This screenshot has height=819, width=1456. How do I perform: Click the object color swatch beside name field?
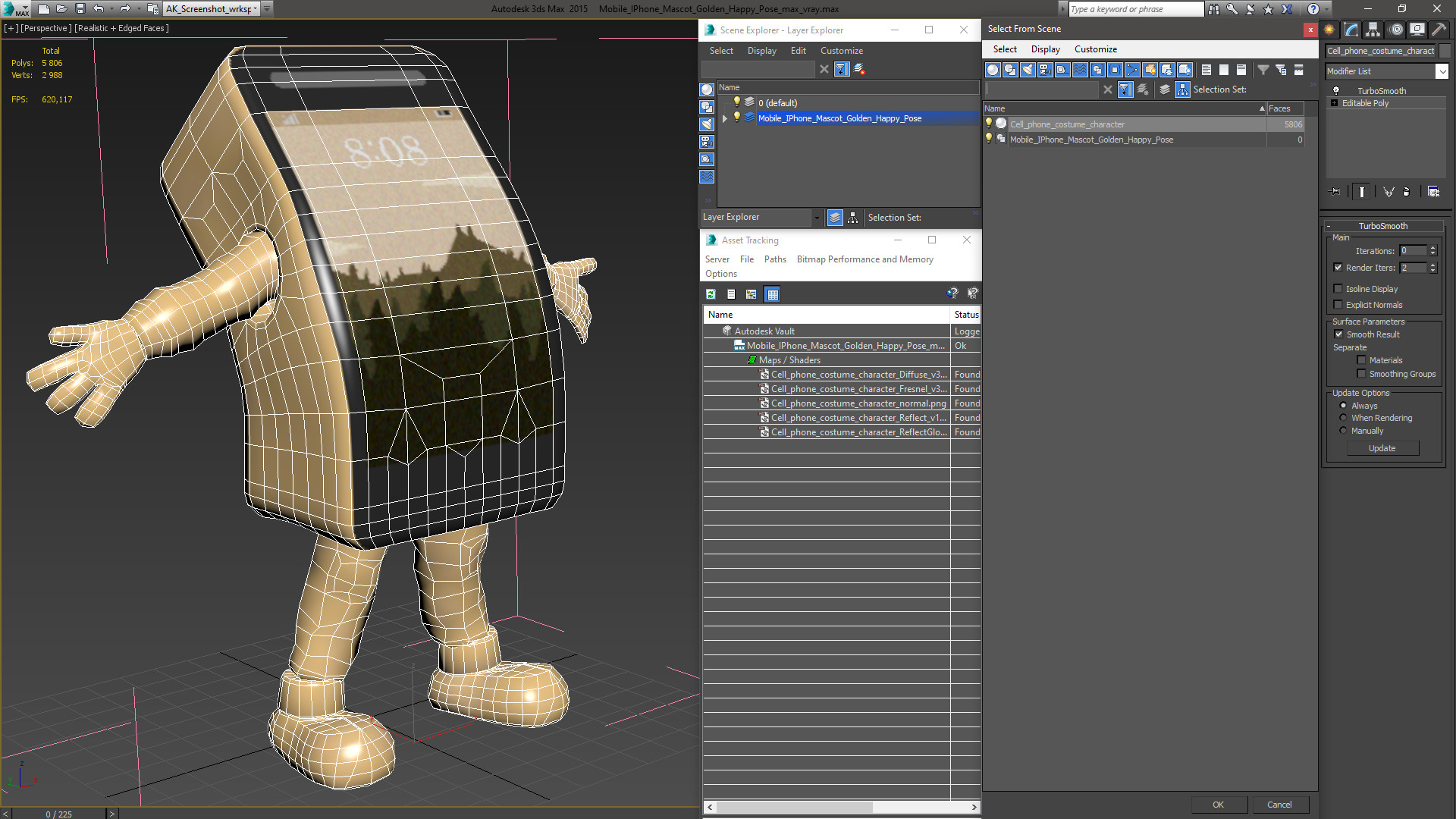tap(1445, 51)
